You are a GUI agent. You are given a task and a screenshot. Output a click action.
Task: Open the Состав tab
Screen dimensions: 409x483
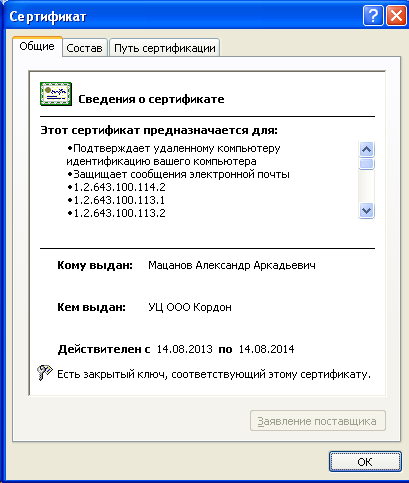coord(84,48)
